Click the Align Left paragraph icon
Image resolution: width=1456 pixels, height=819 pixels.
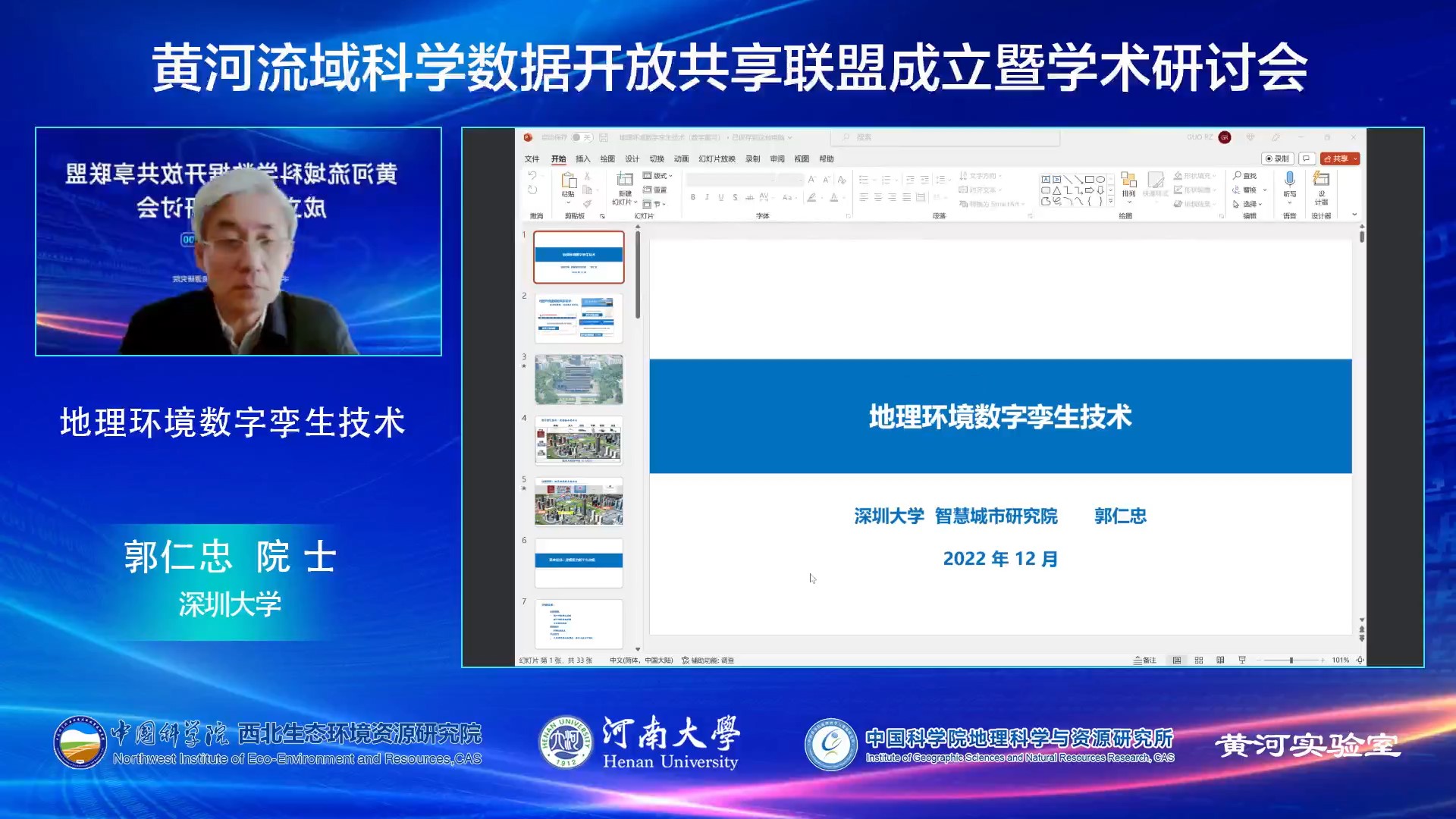click(864, 197)
